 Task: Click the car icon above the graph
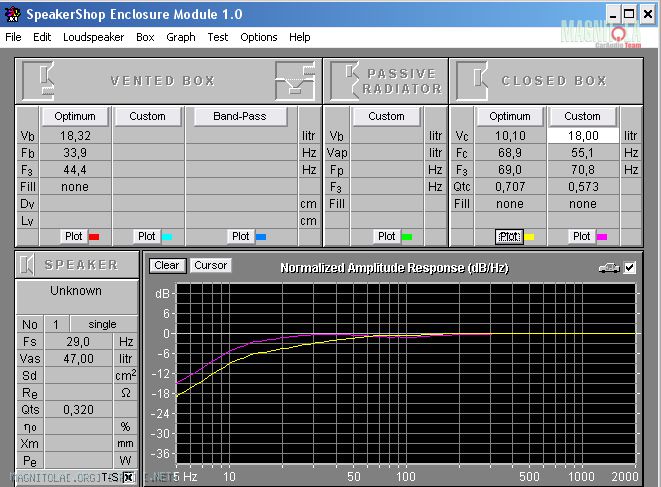[x=607, y=268]
